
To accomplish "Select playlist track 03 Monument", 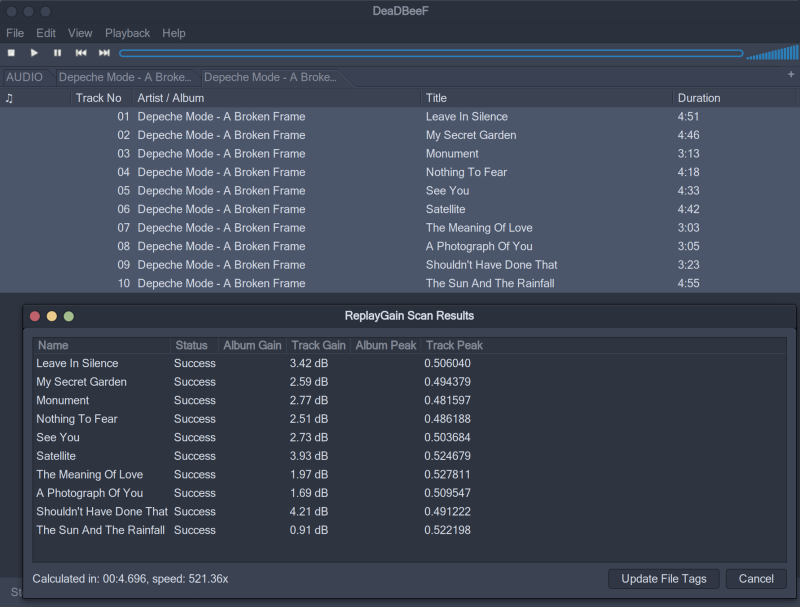I will pos(400,154).
